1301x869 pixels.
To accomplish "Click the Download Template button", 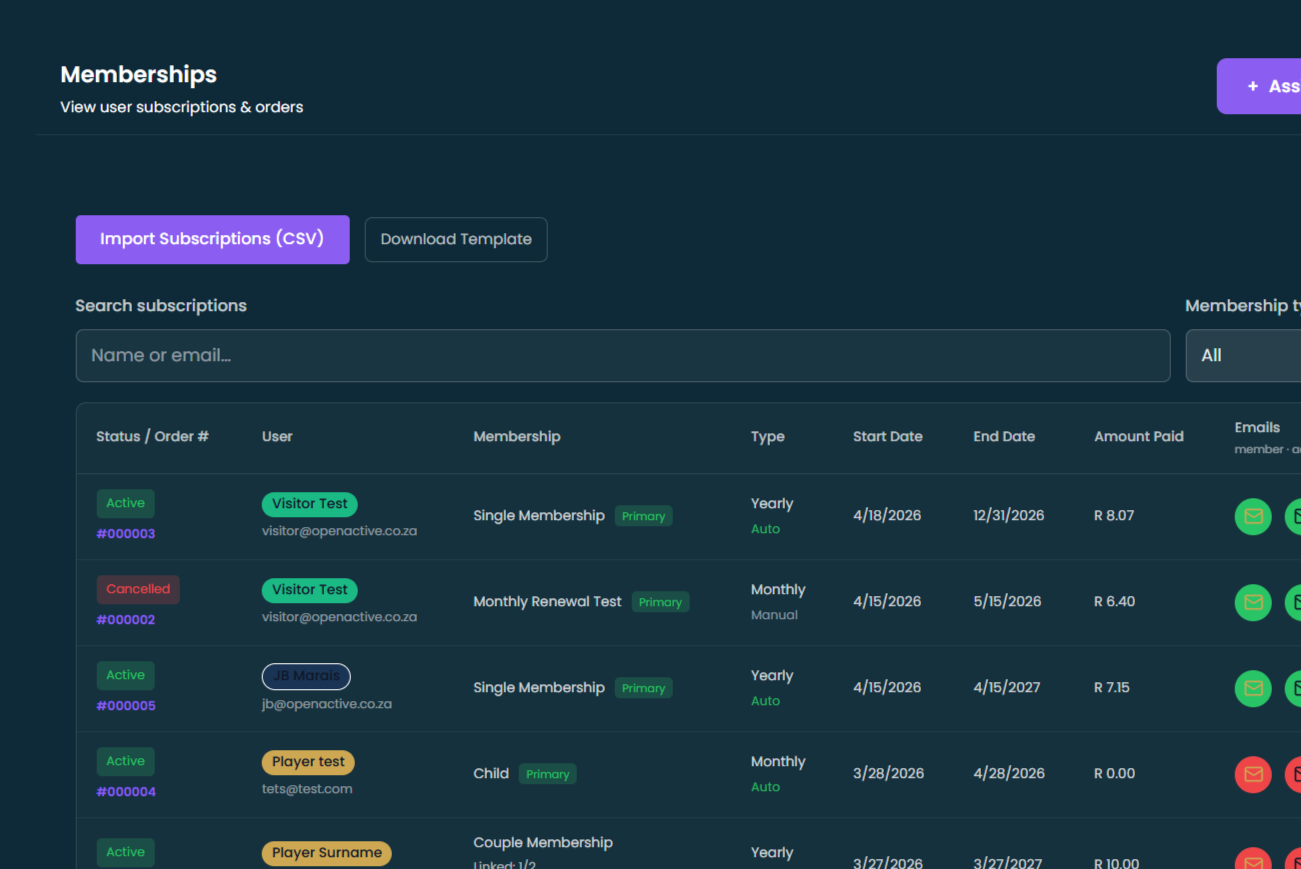I will point(456,240).
